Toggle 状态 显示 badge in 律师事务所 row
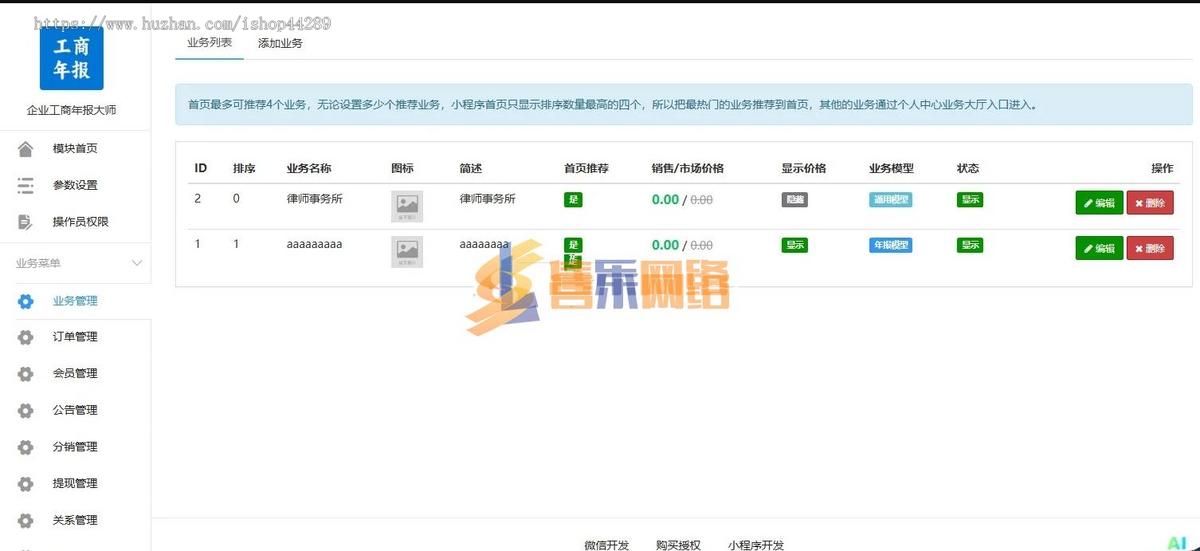This screenshot has width=1200, height=551. [x=969, y=200]
